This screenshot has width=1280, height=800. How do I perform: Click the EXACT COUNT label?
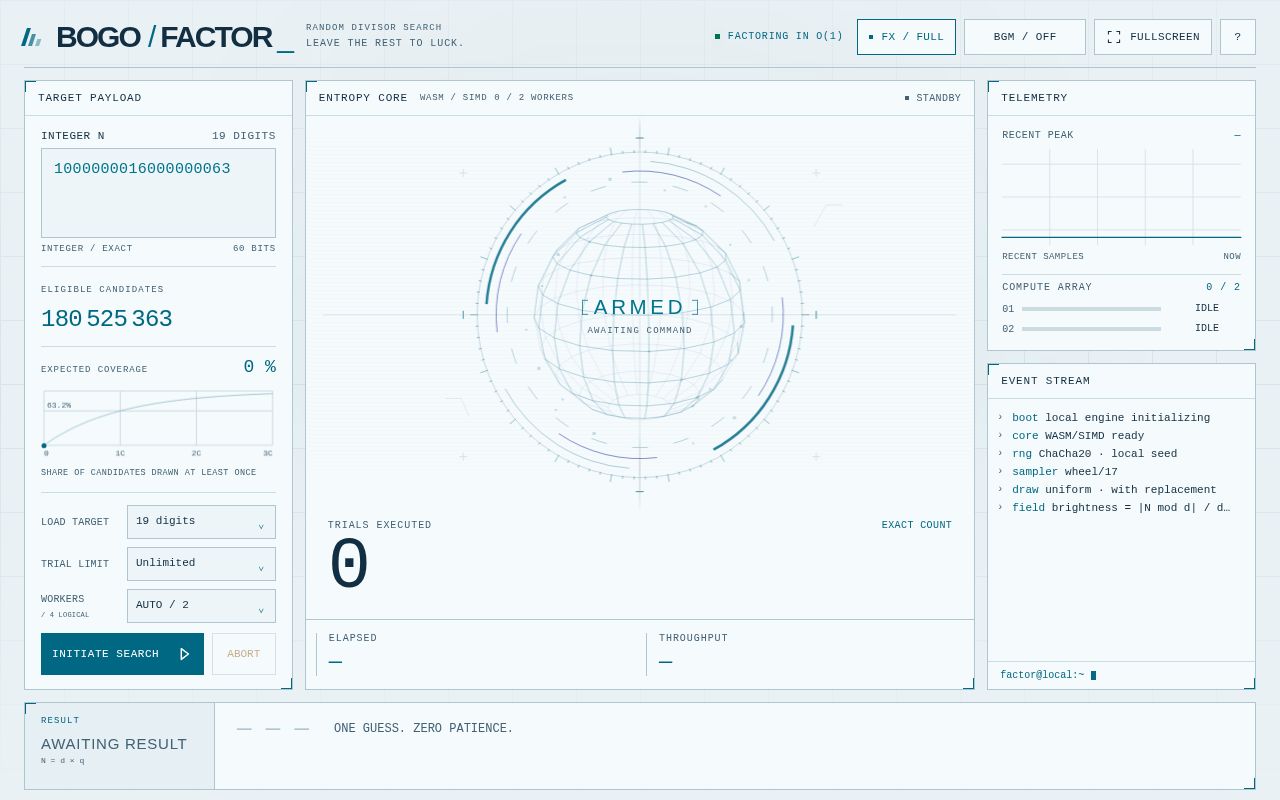[917, 525]
